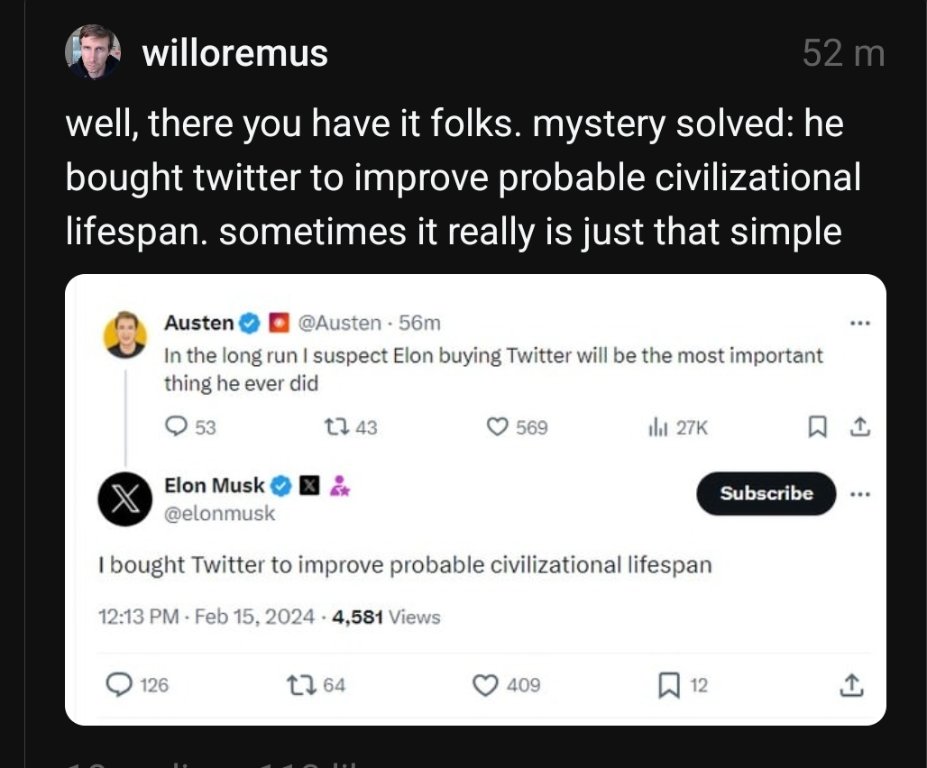The height and width of the screenshot is (768, 927).
Task: Like Elon Musk's tweet with 409 likes
Action: pyautogui.click(x=485, y=685)
